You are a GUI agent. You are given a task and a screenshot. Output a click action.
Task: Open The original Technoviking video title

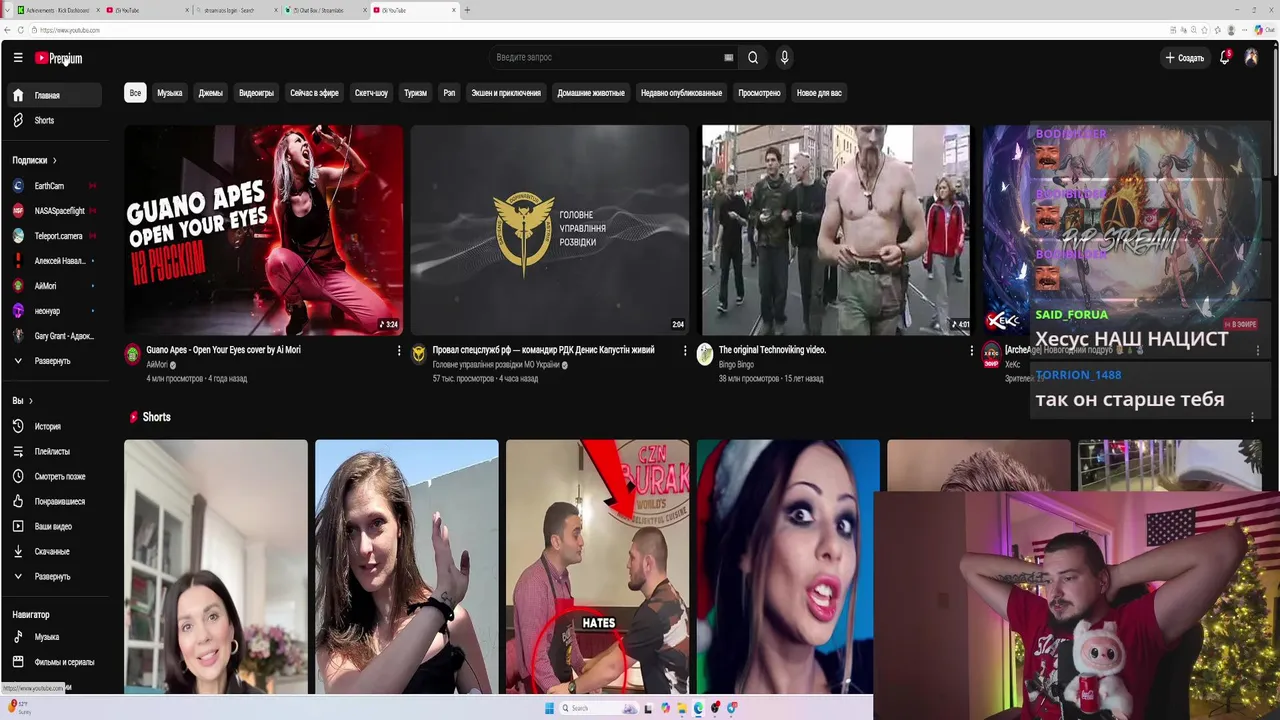pos(772,350)
